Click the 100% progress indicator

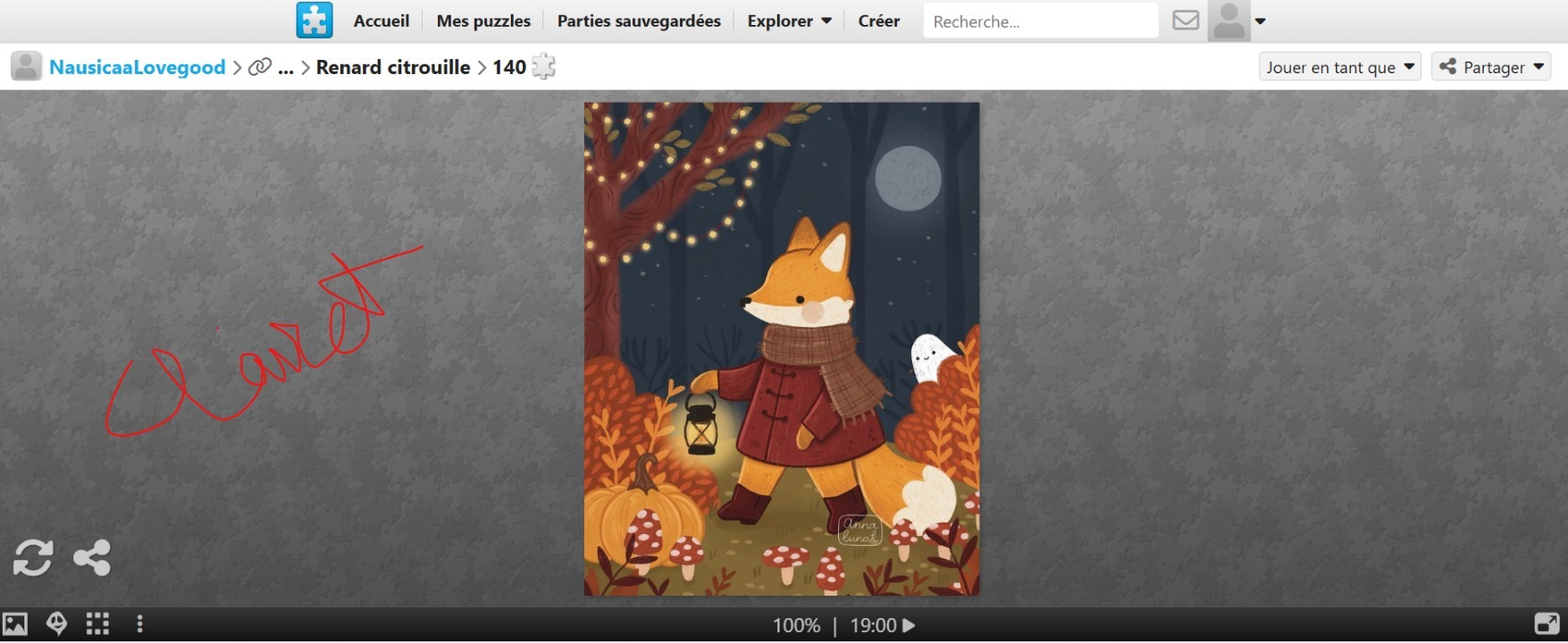(796, 625)
